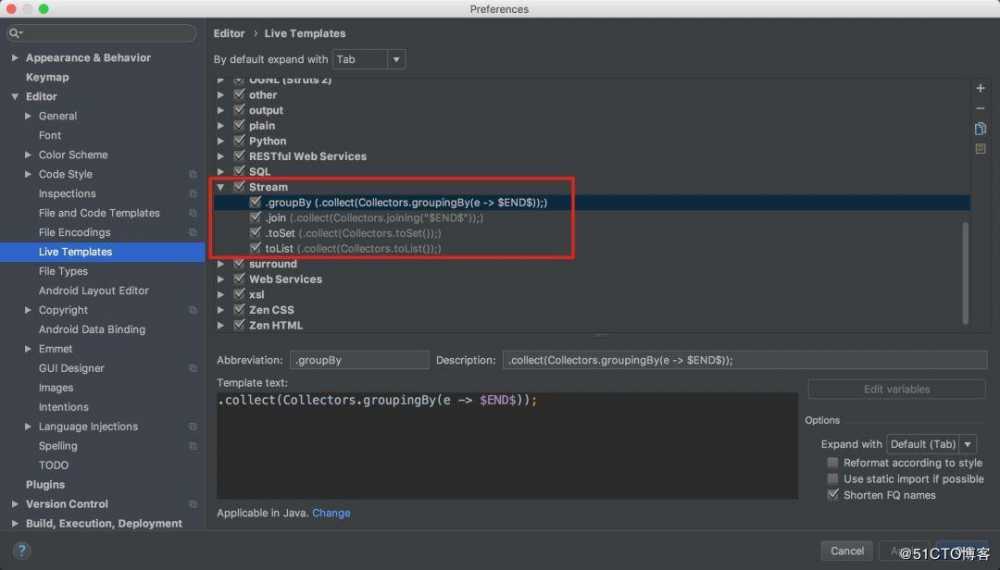Uncheck the SQL template group
Screen dimensions: 1000x570
point(239,171)
